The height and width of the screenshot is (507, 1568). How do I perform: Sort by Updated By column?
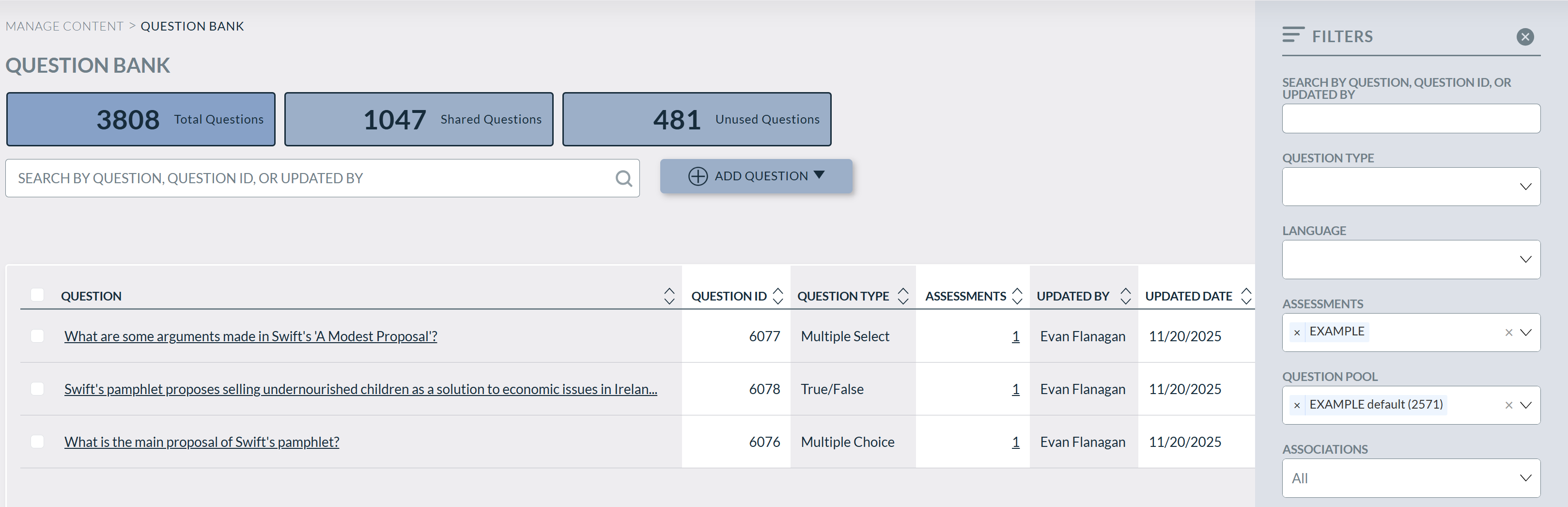[1125, 296]
